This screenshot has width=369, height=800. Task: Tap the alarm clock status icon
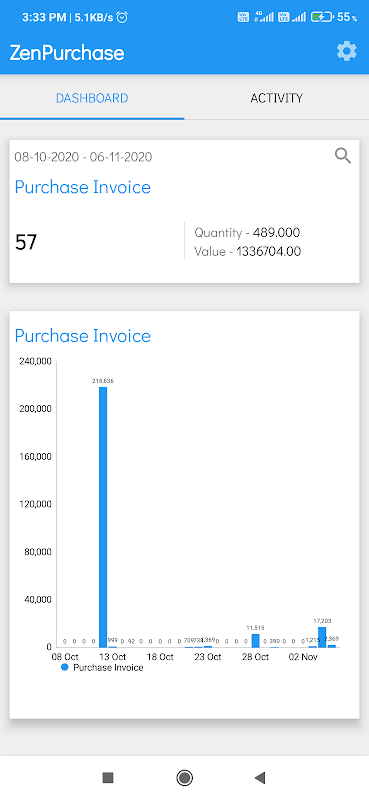click(x=122, y=17)
